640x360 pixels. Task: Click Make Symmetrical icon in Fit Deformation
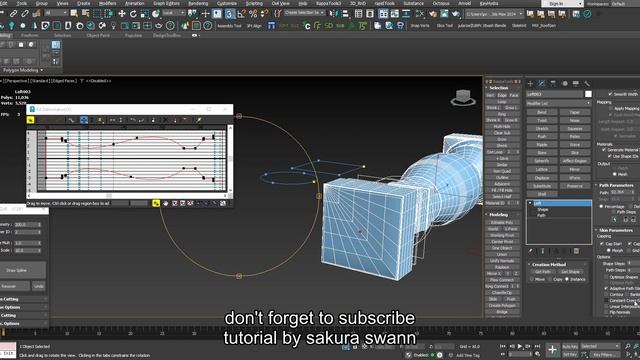(30, 120)
